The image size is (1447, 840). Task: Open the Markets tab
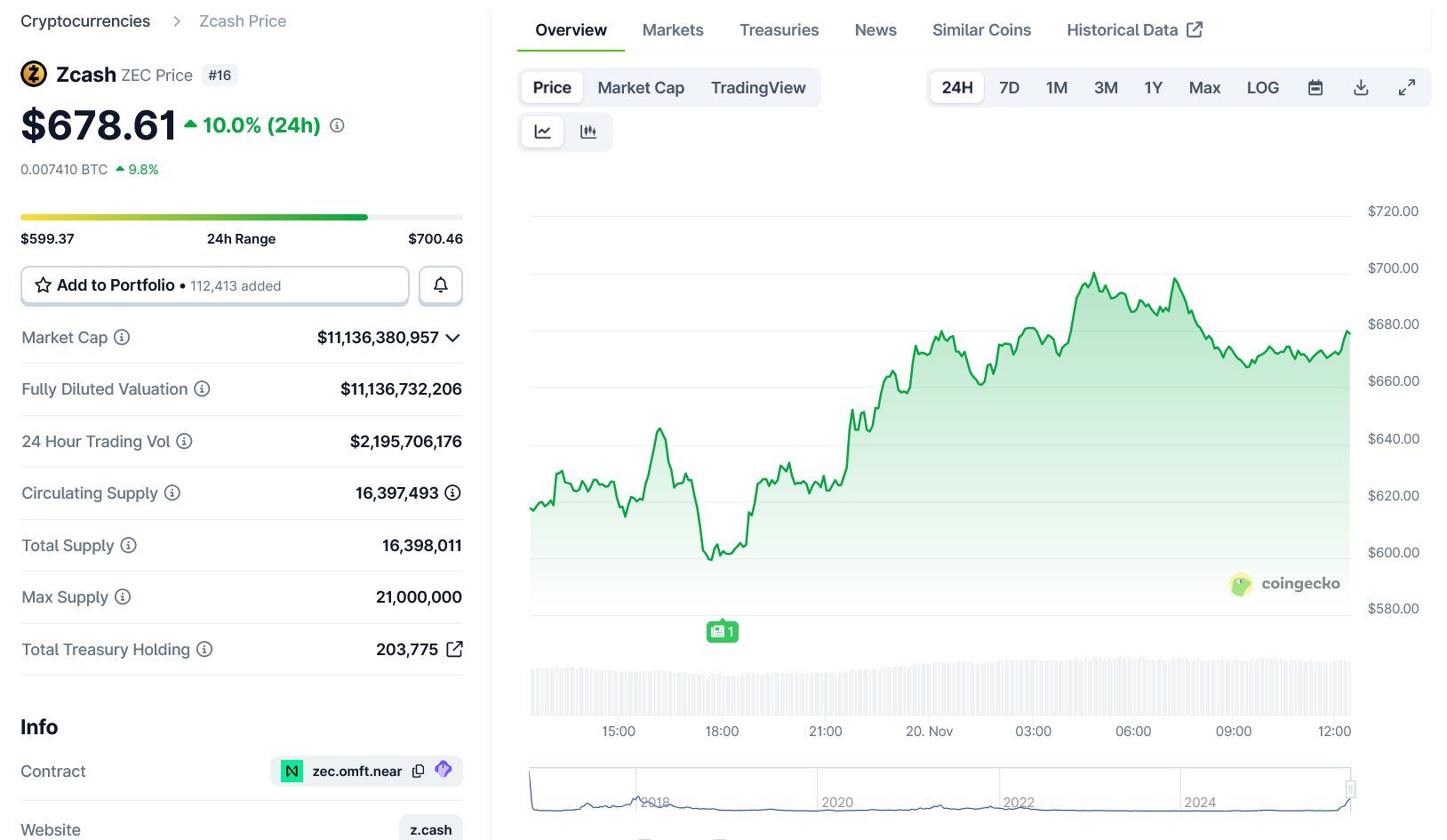[673, 30]
